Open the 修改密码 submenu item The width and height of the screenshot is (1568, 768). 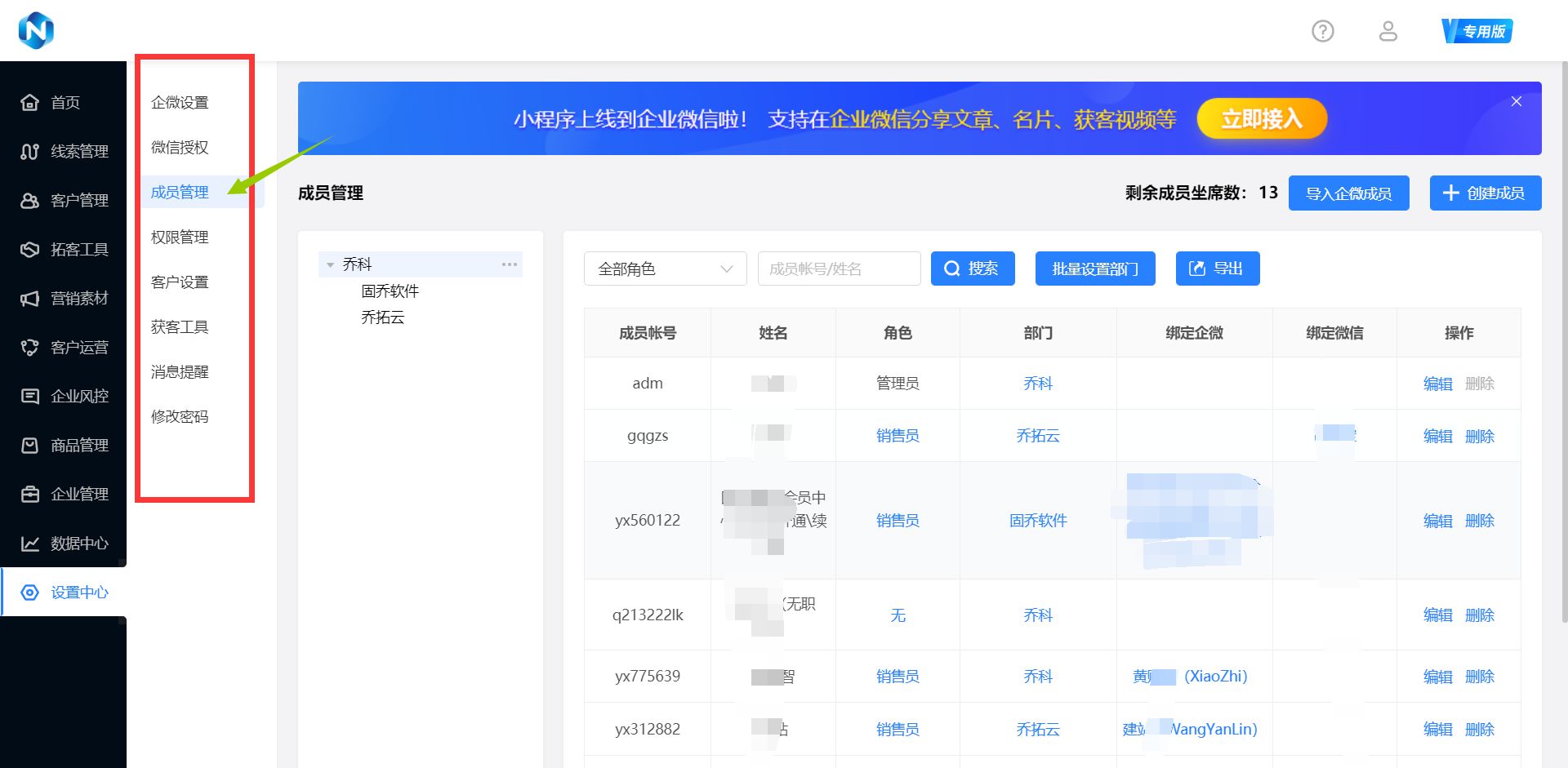(180, 417)
